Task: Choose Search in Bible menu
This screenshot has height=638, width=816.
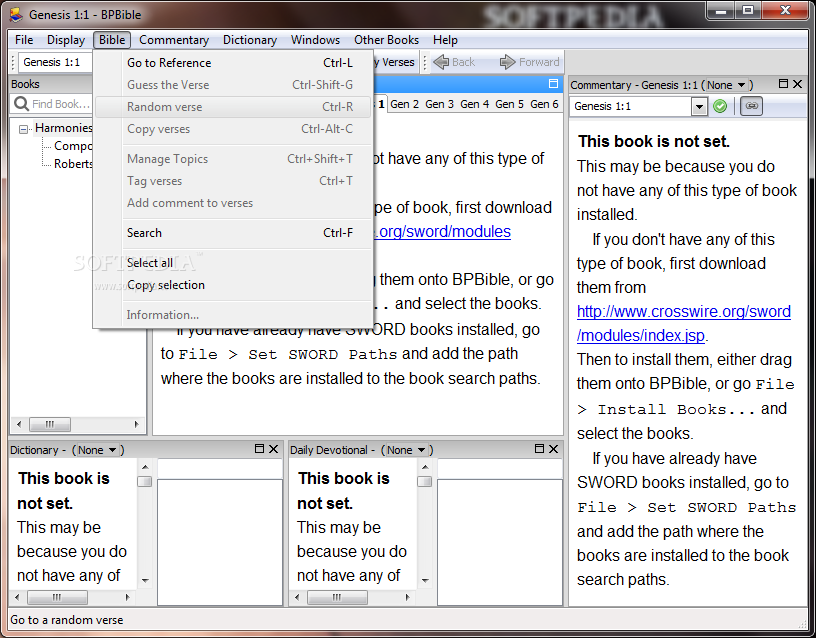Action: [233, 233]
